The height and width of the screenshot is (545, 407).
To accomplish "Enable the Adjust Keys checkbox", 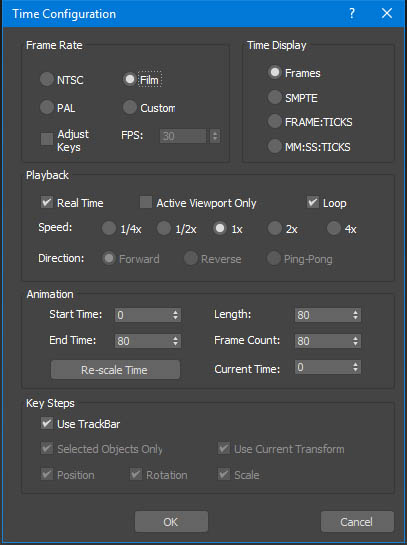I will click(x=47, y=139).
